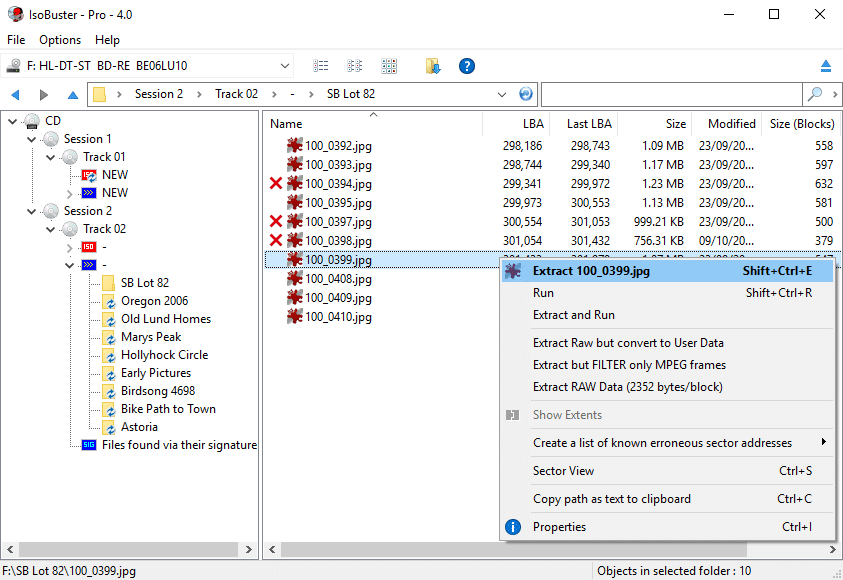
Task: Collapse the Session 1 node
Action: point(32,139)
